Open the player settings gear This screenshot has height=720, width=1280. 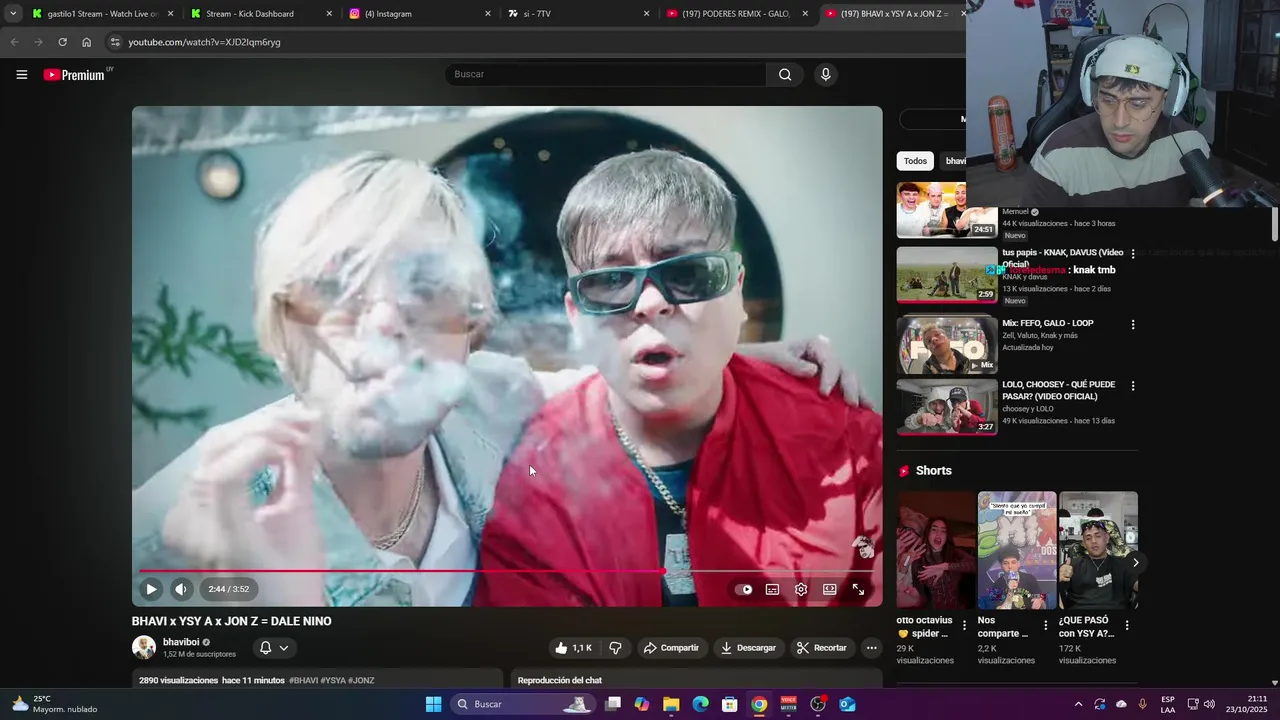click(801, 589)
